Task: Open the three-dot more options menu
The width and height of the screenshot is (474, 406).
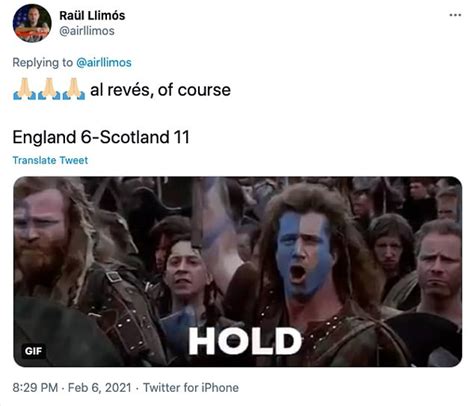Action: coord(455,15)
